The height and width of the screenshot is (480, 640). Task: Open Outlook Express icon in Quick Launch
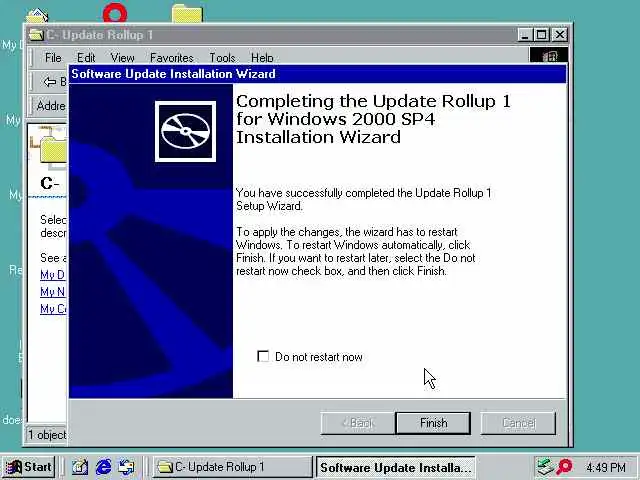pos(126,467)
